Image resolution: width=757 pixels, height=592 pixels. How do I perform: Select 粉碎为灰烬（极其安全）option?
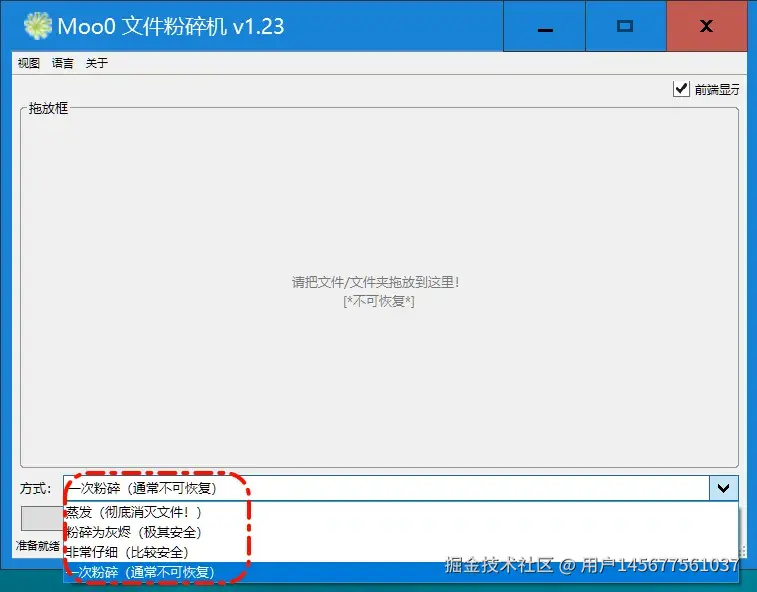tap(401, 532)
